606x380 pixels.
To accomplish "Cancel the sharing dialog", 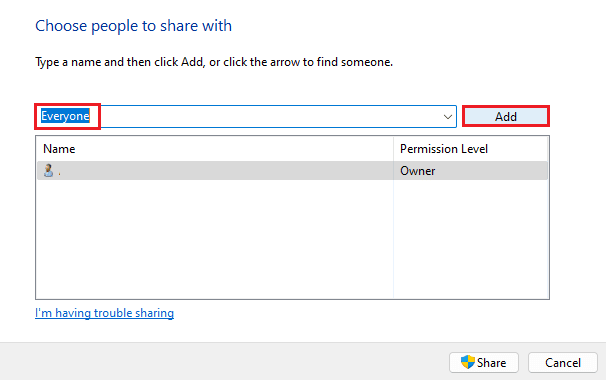I will [563, 363].
